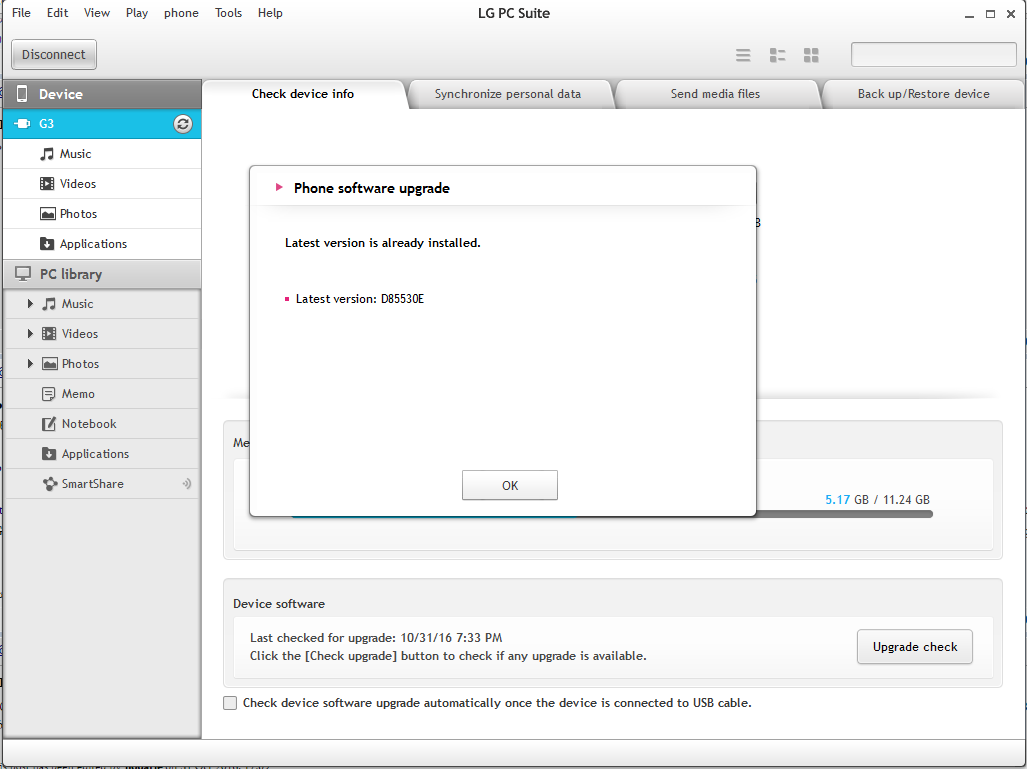1027x769 pixels.
Task: Open Notebook label in PC library
Action: tap(89, 424)
